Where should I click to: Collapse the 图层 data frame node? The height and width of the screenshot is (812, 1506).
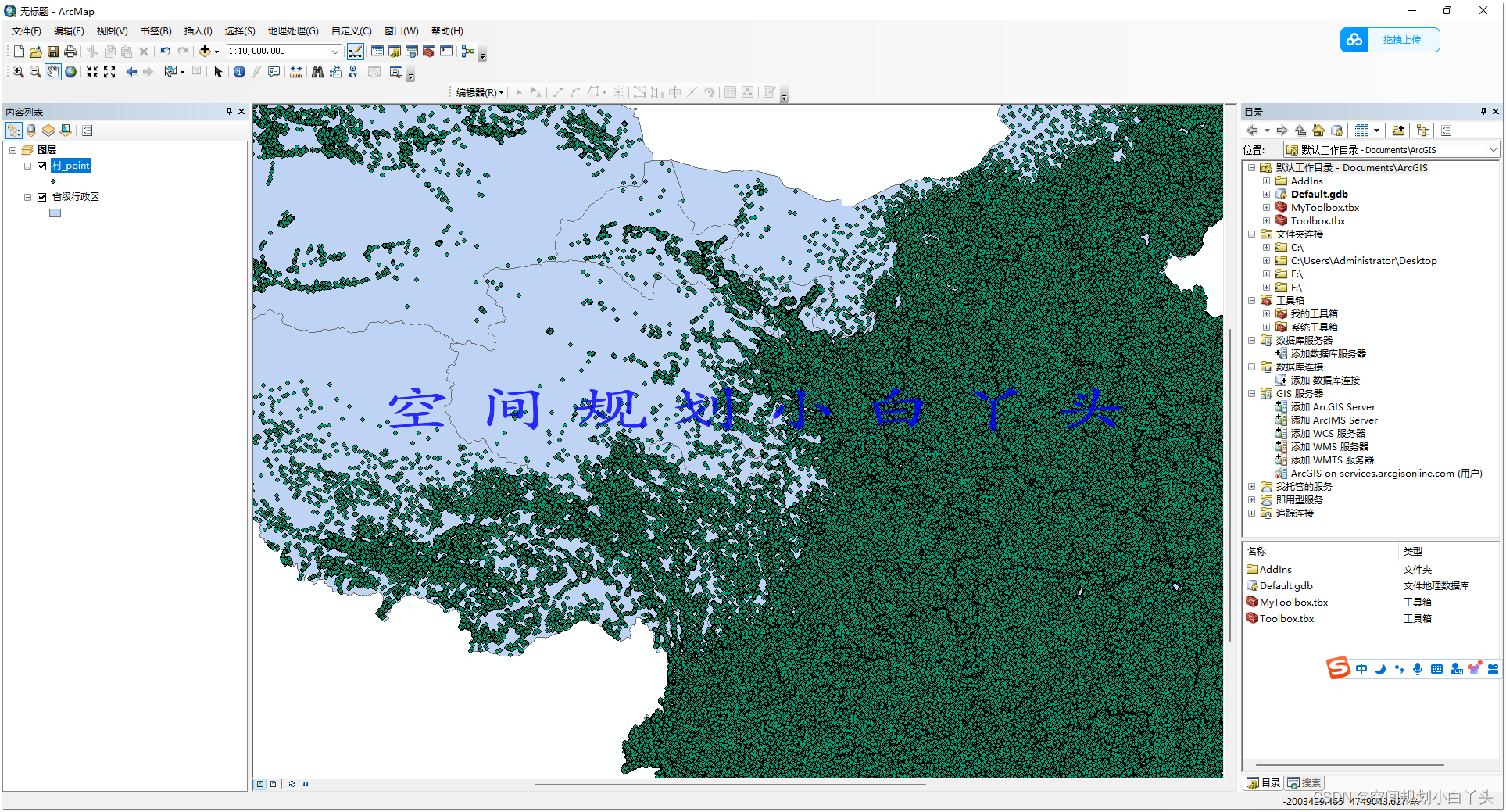click(x=13, y=150)
